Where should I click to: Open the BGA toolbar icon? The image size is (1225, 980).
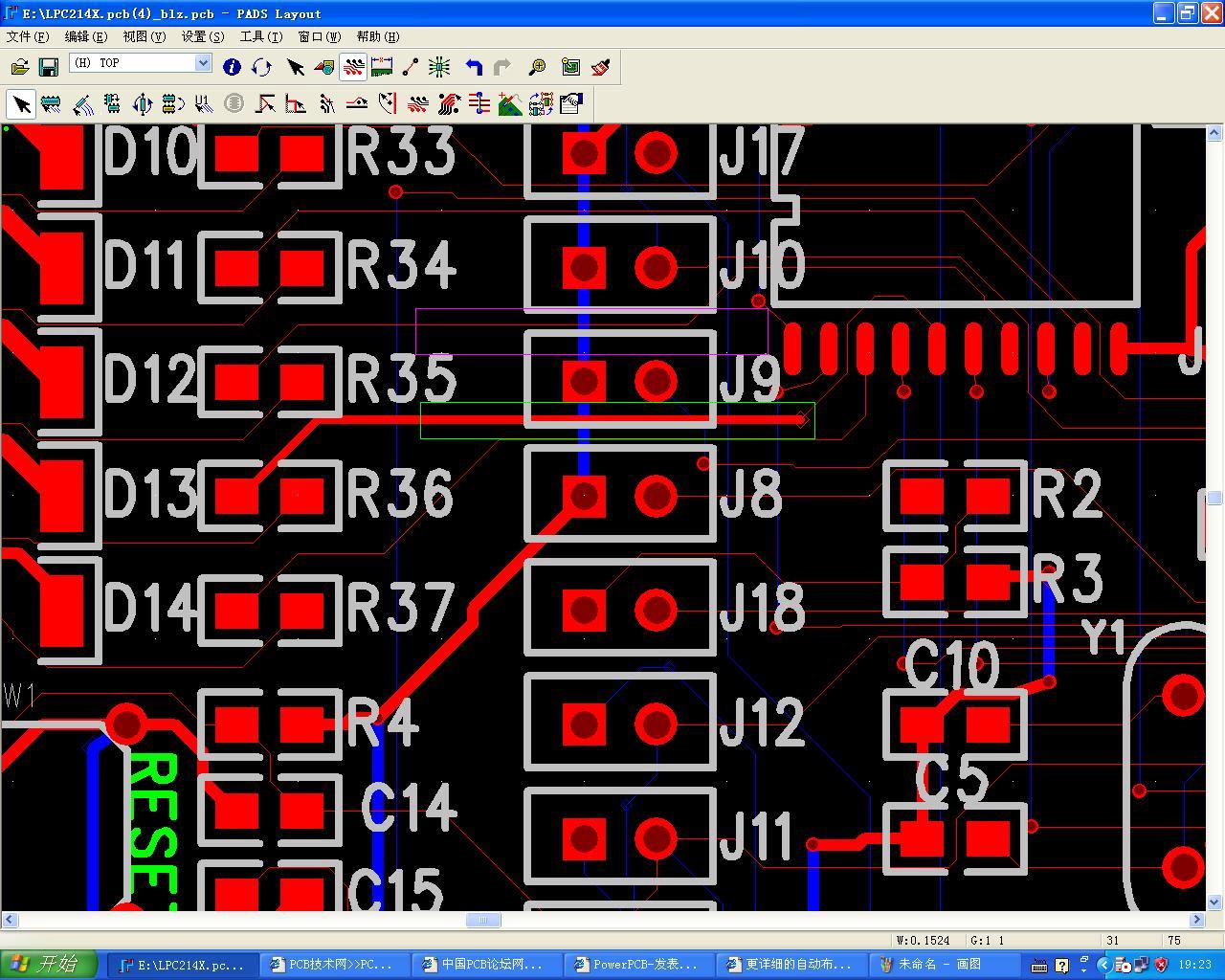click(439, 67)
